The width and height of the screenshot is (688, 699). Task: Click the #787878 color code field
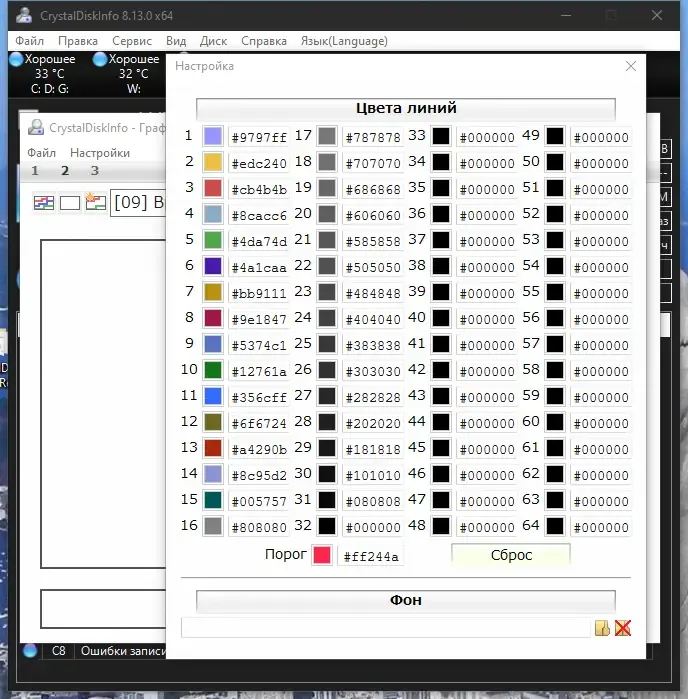point(373,137)
